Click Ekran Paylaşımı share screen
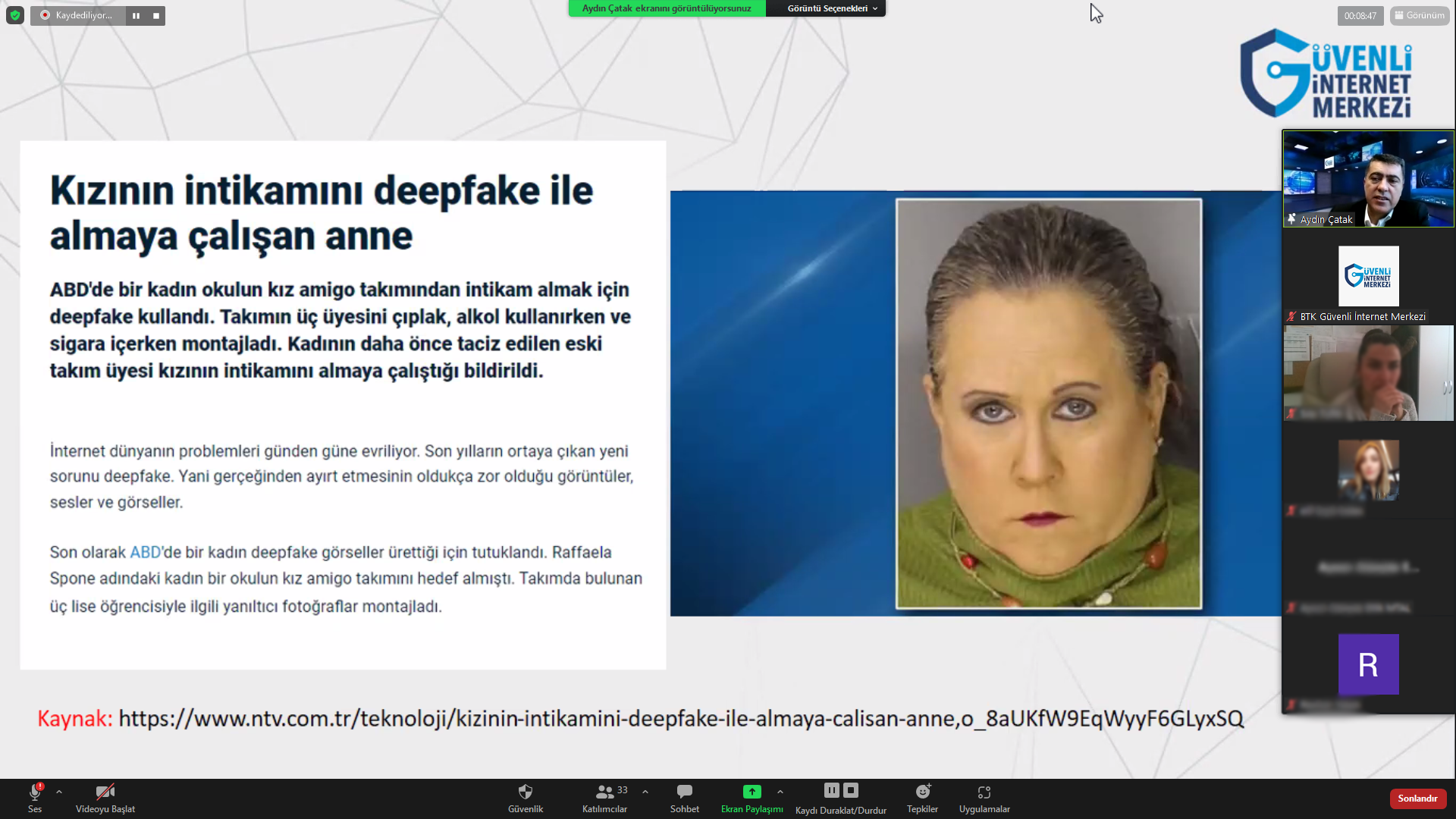 [752, 798]
